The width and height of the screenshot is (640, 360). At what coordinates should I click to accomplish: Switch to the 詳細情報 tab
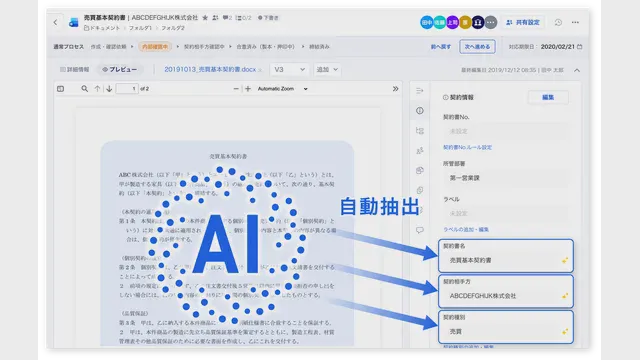pos(75,69)
